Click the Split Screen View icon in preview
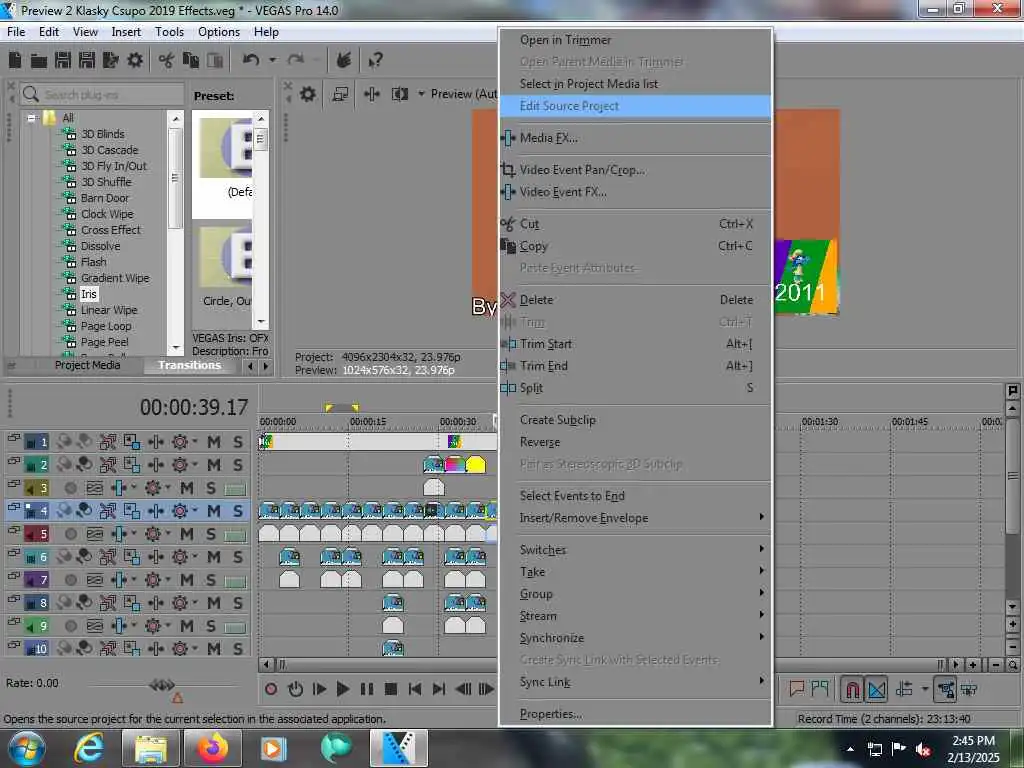This screenshot has height=768, width=1024. (400, 94)
